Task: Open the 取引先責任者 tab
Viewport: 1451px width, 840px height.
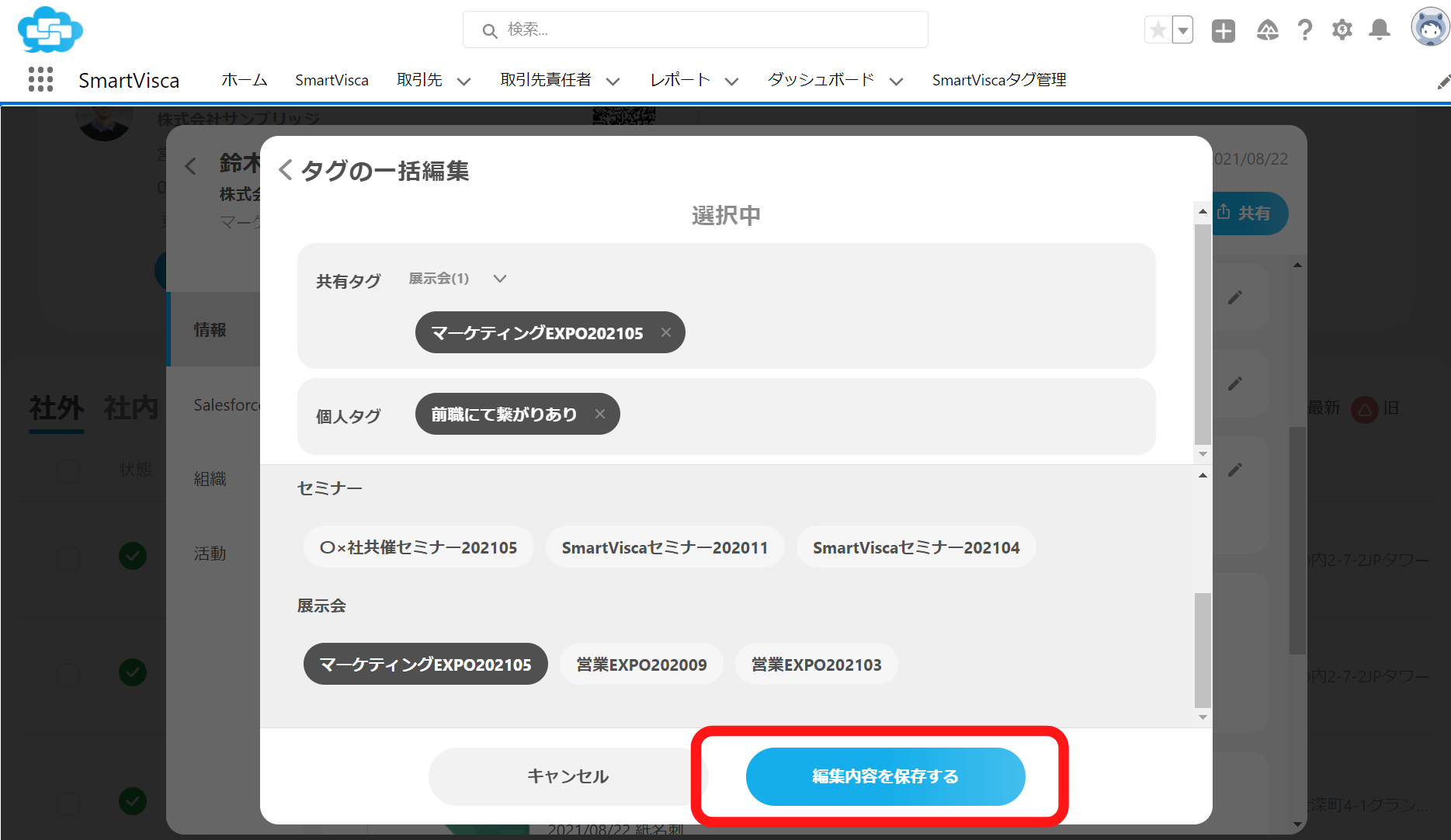Action: point(546,80)
